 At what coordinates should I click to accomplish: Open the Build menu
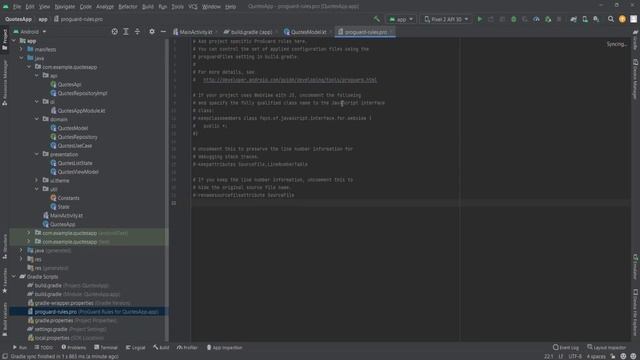click(148, 7)
